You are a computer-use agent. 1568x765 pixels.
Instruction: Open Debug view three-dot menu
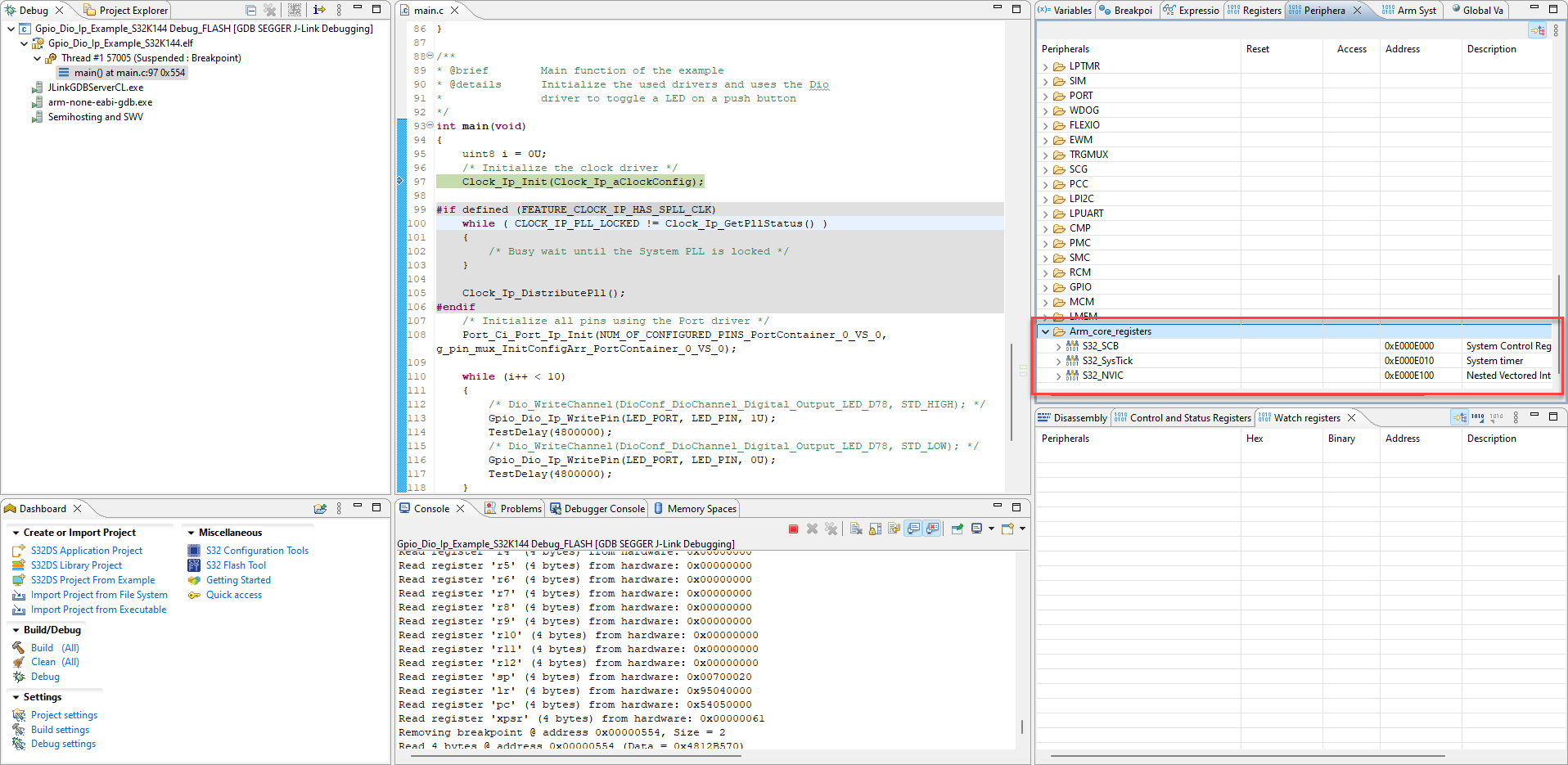339,10
